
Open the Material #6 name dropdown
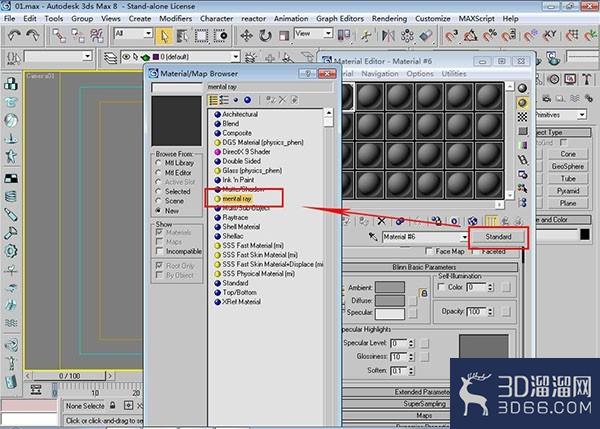point(464,237)
